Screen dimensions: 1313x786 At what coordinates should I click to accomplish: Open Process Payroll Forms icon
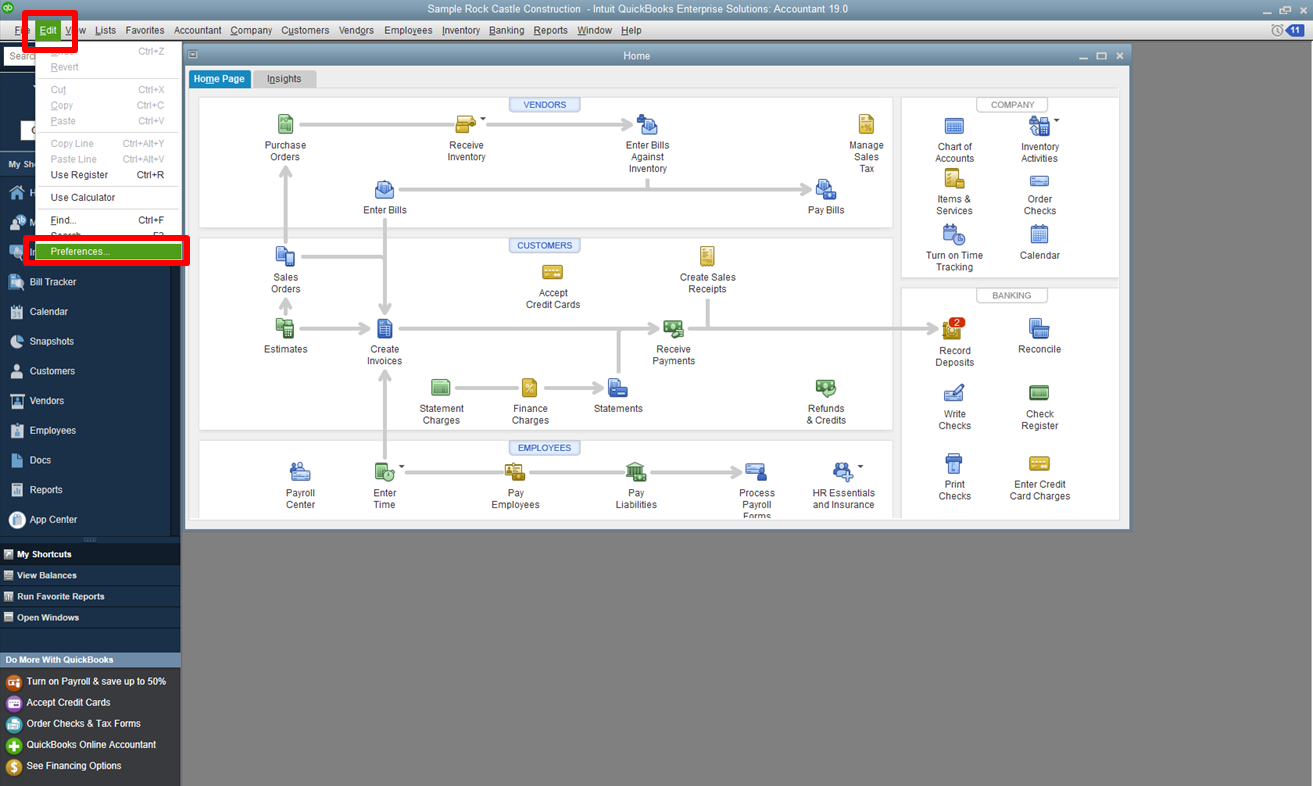[756, 472]
